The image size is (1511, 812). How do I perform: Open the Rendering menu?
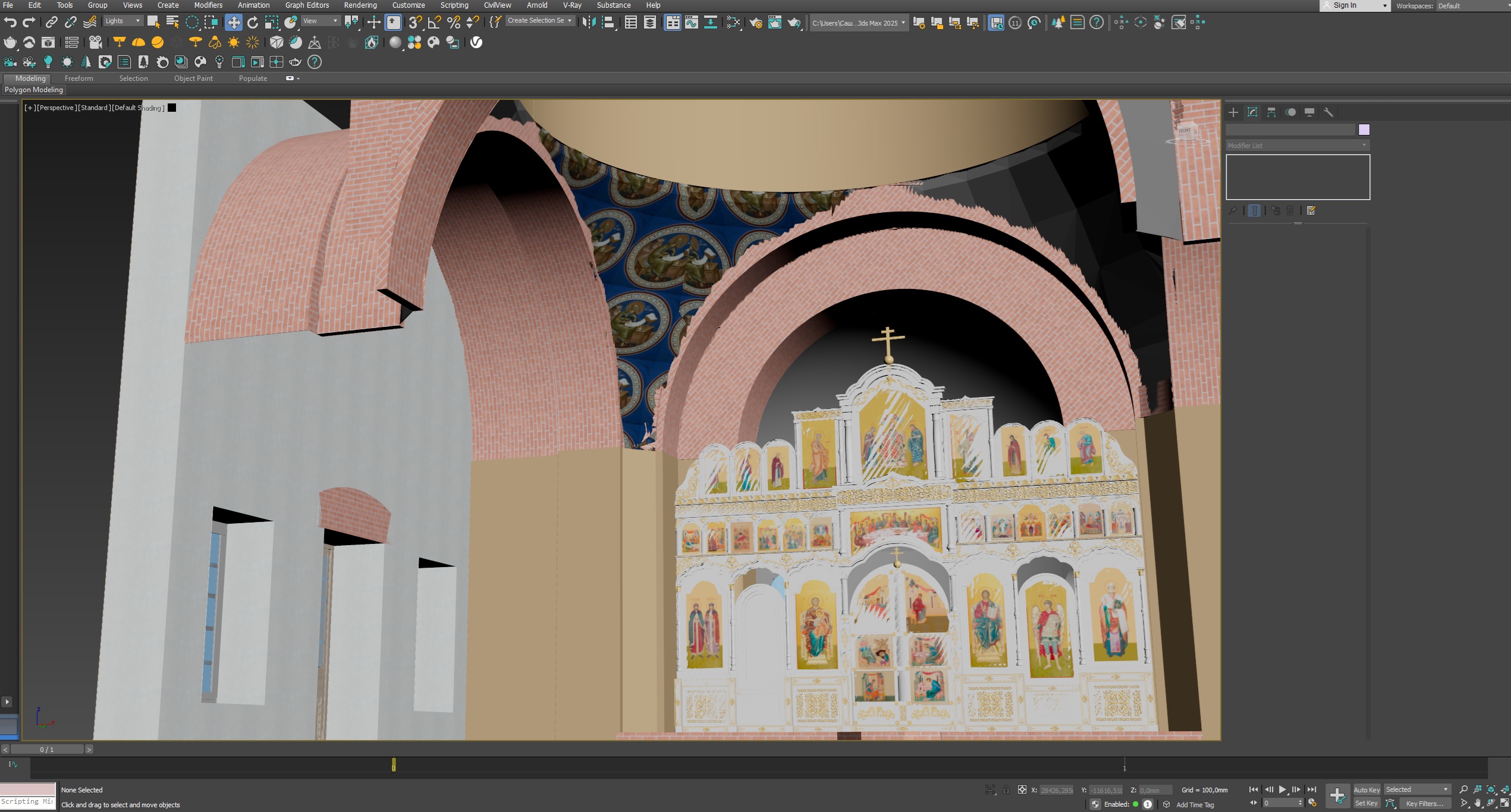360,5
